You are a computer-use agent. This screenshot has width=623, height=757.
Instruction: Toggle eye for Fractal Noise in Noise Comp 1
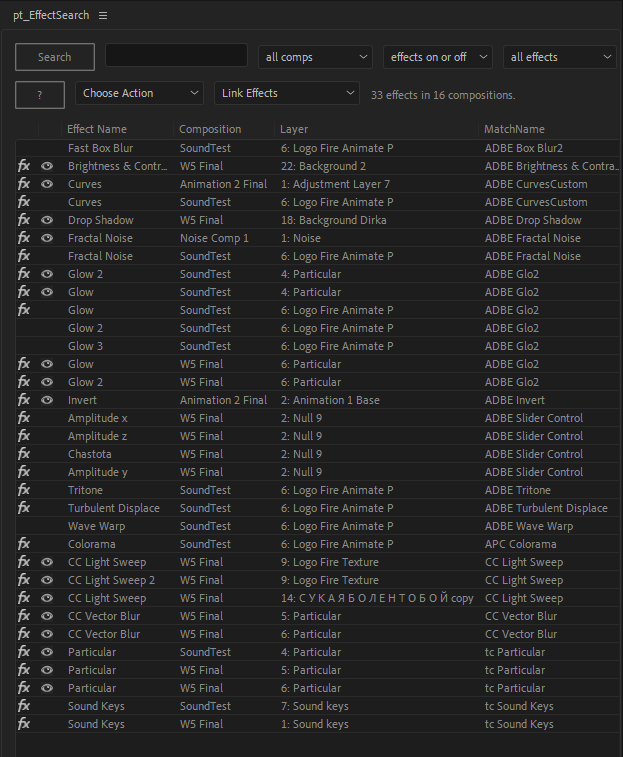(x=47, y=238)
